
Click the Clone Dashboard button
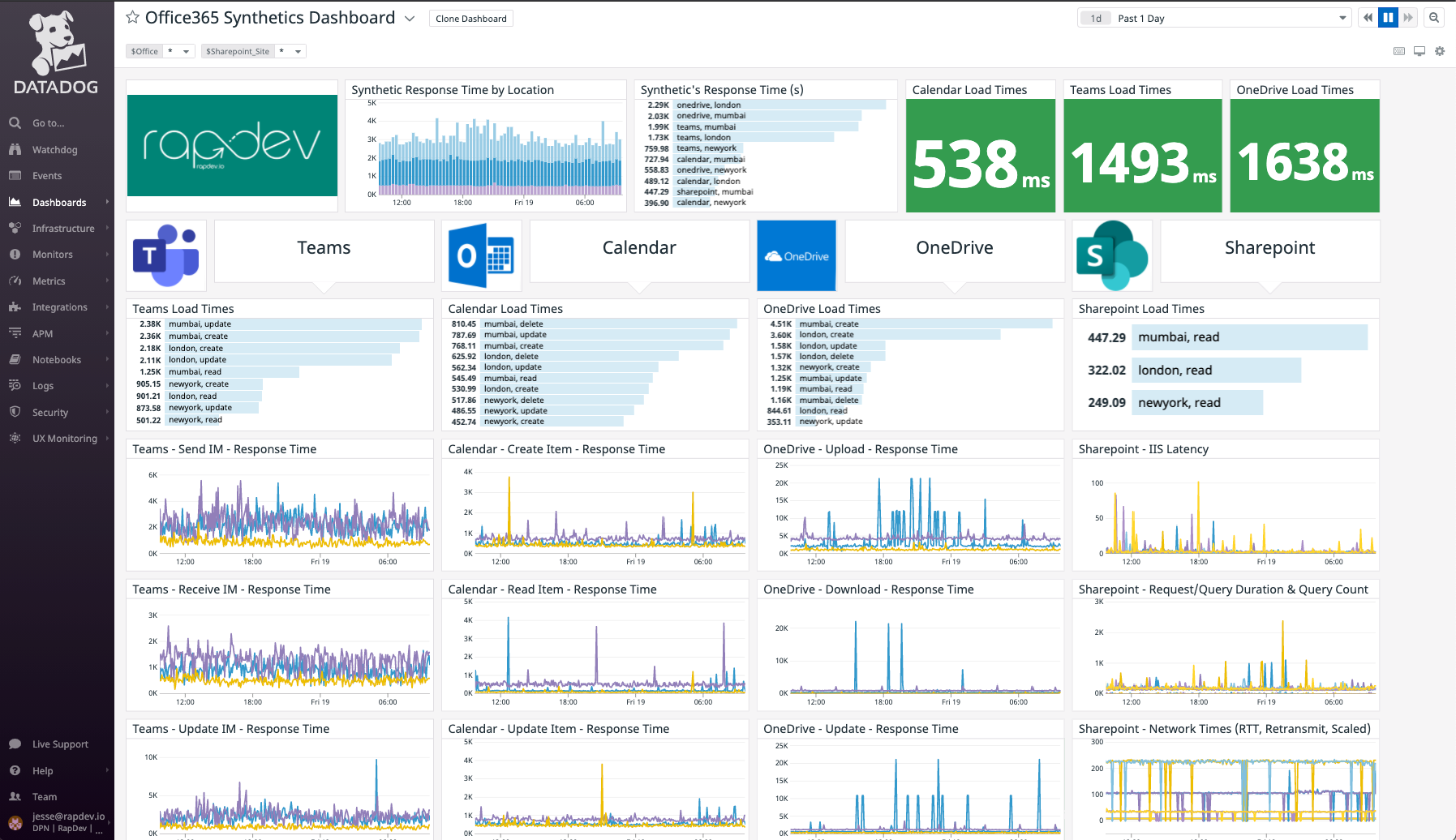(470, 18)
